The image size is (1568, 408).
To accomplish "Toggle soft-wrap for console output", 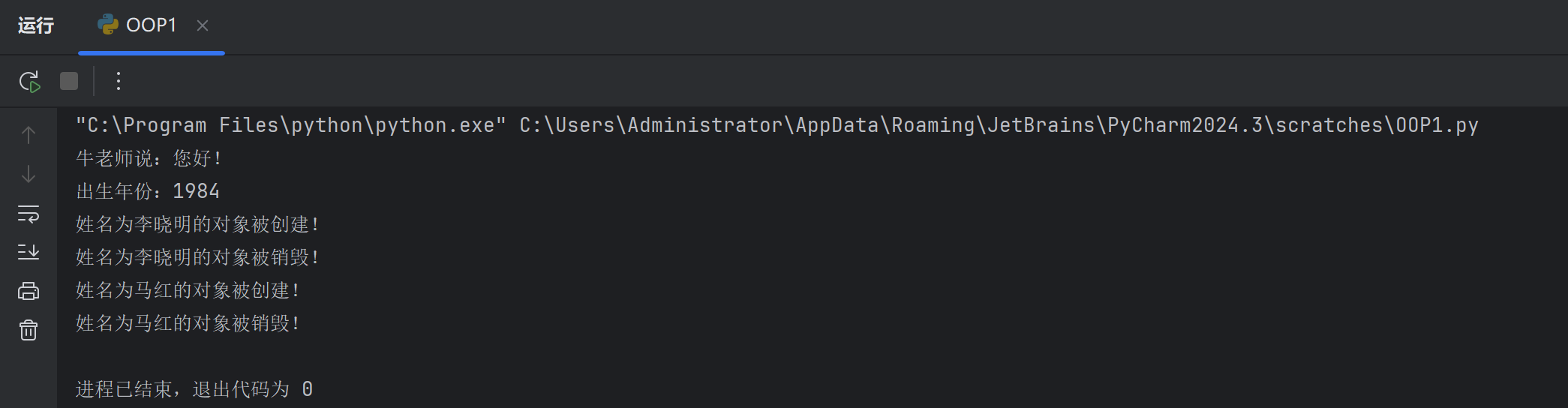I will pyautogui.click(x=29, y=214).
